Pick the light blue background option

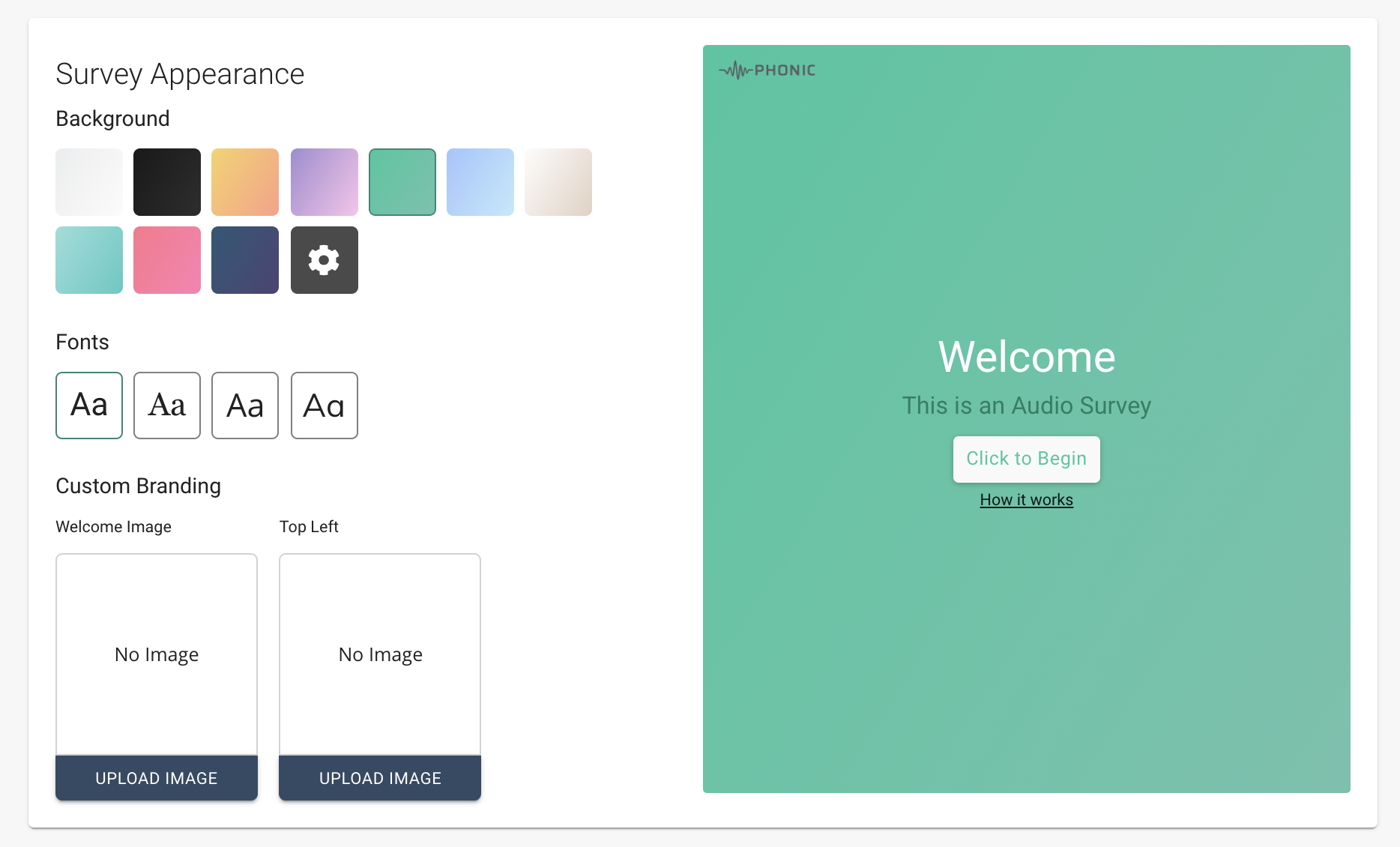click(480, 181)
